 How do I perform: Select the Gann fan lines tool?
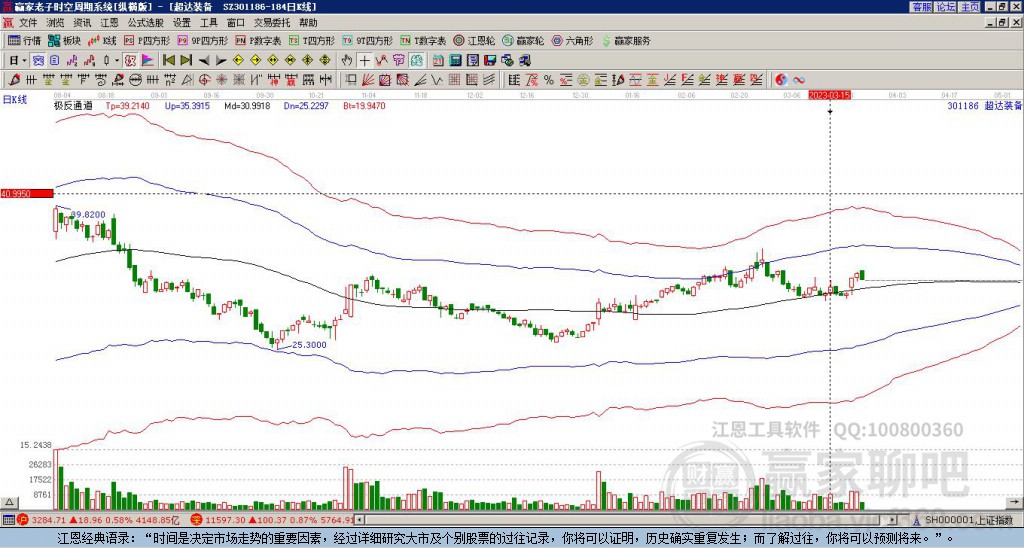click(368, 80)
